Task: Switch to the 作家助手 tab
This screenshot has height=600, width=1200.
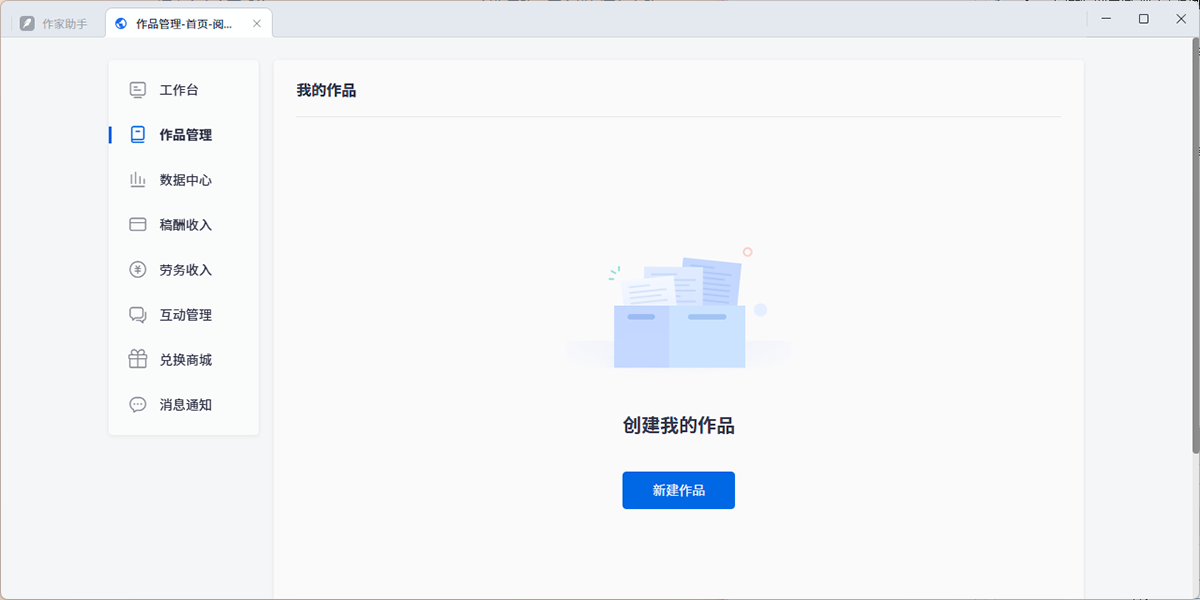Action: pos(64,23)
